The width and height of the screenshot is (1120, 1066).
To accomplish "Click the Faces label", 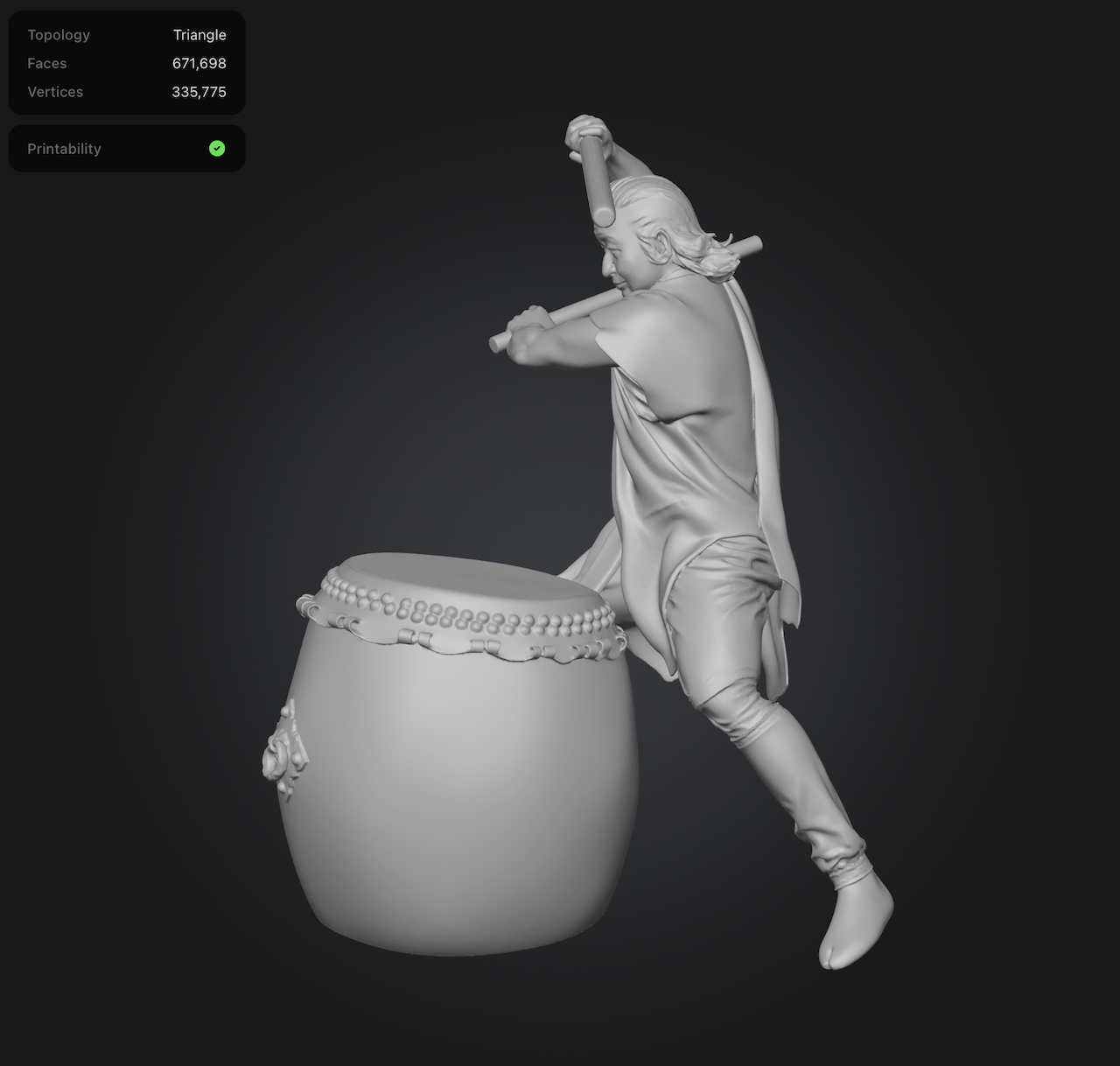I will click(x=47, y=64).
